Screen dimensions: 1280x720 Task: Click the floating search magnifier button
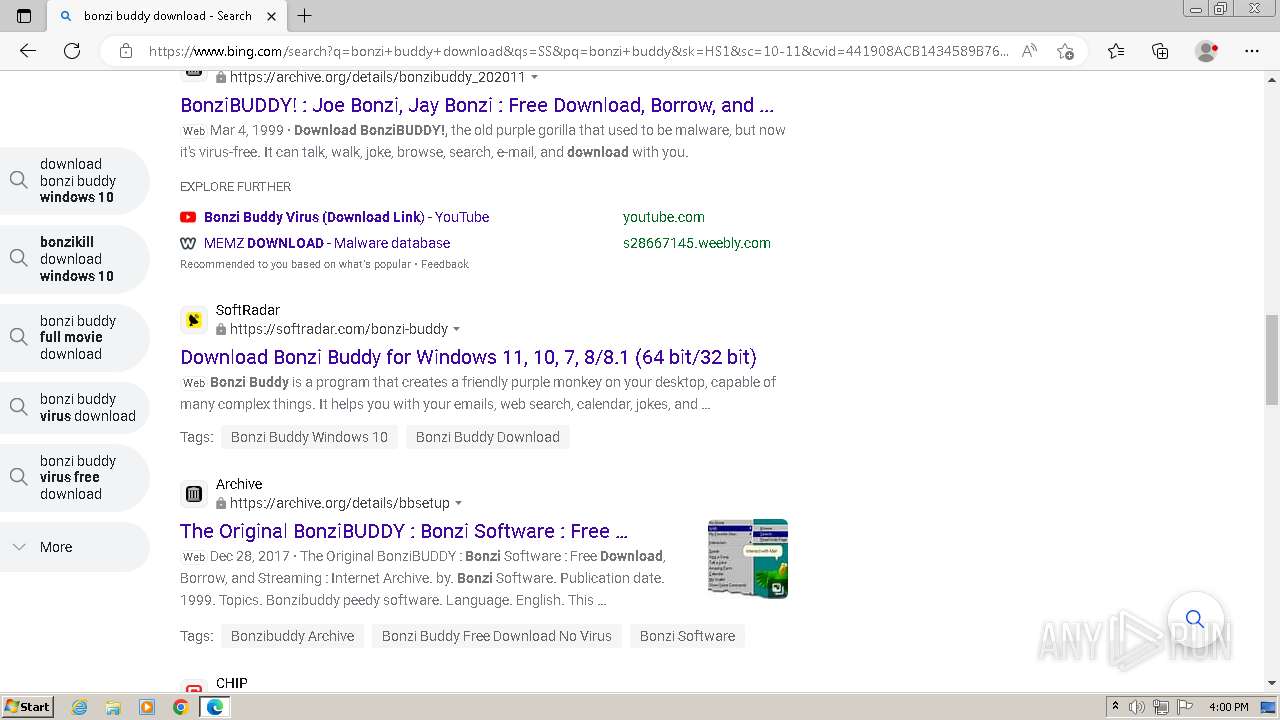coord(1195,619)
